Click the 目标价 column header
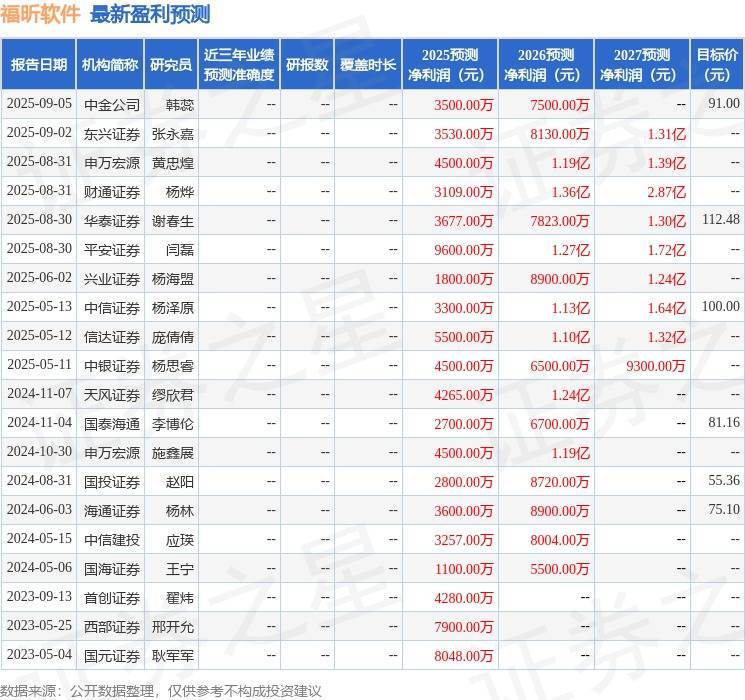The height and width of the screenshot is (700, 745). (717, 64)
